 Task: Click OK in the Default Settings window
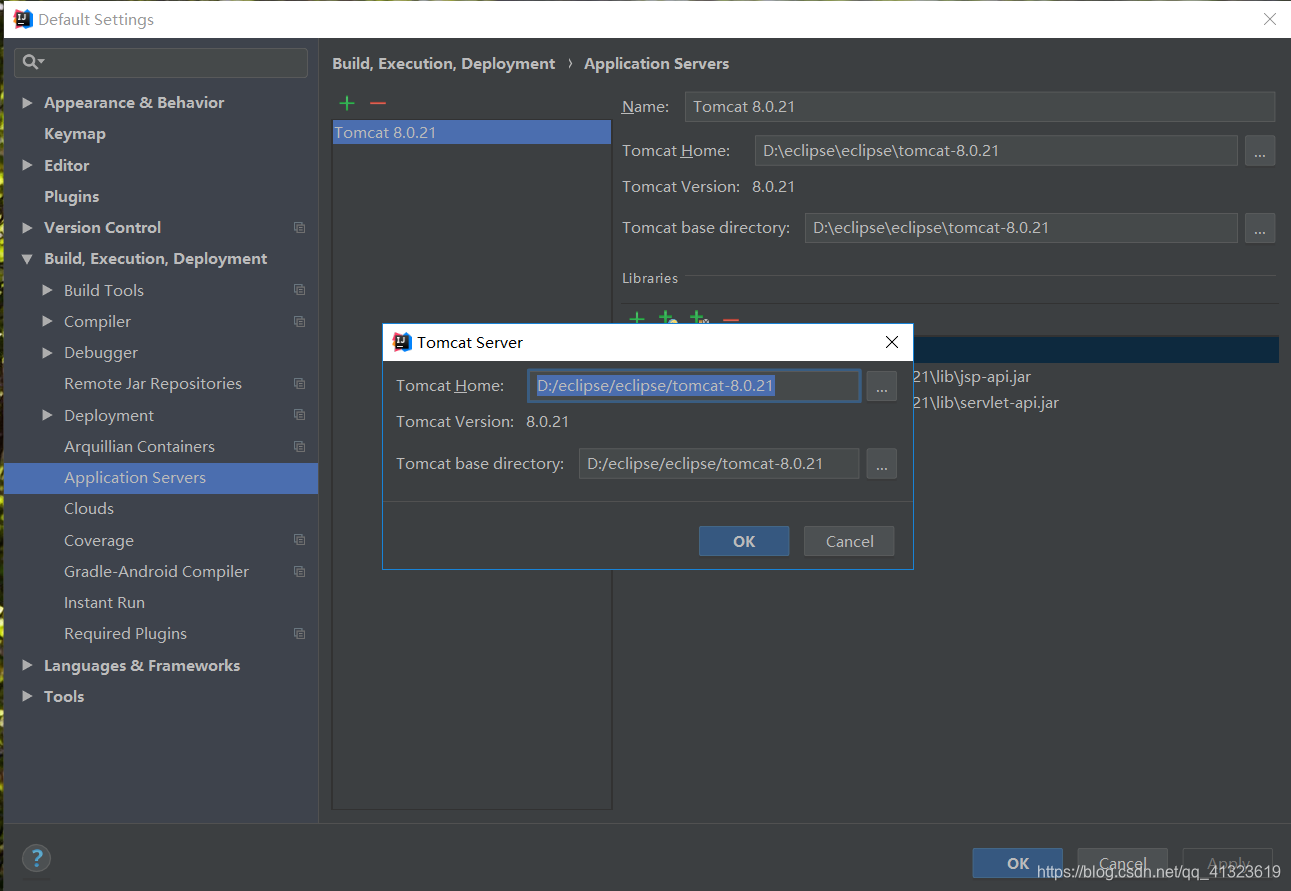click(1017, 863)
